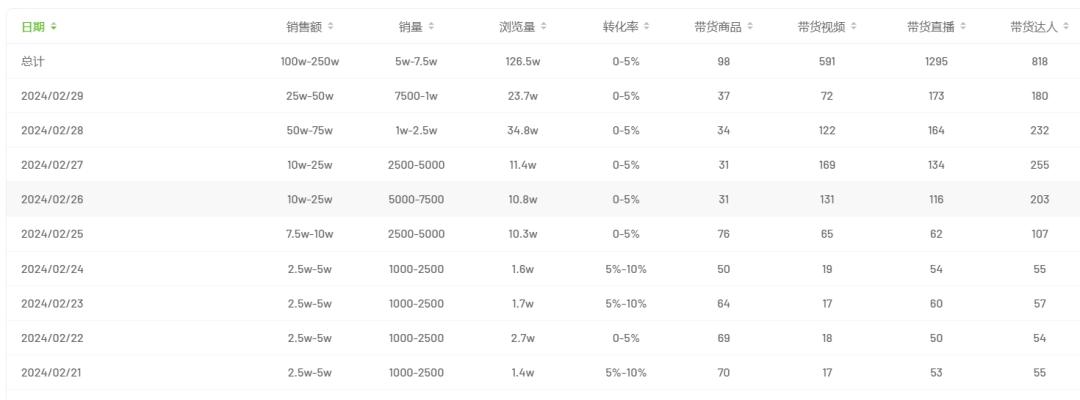Click 34.8w 浏览量 value on 02/28
1080x400 pixels.
tap(522, 130)
